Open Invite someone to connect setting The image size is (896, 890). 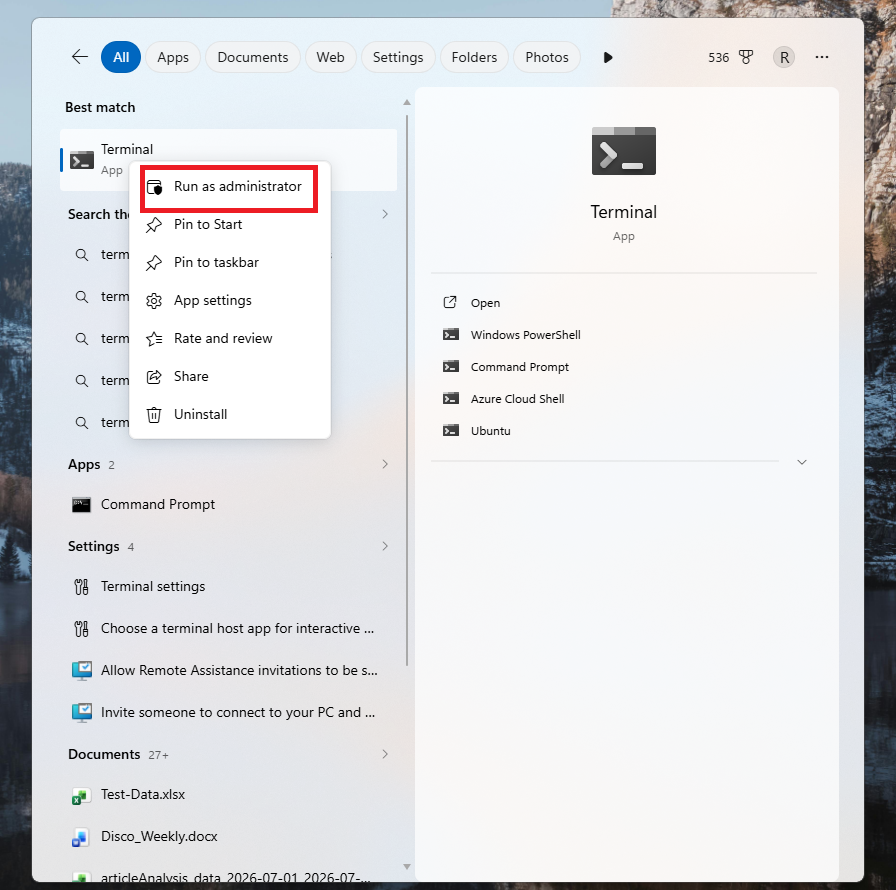pos(229,712)
